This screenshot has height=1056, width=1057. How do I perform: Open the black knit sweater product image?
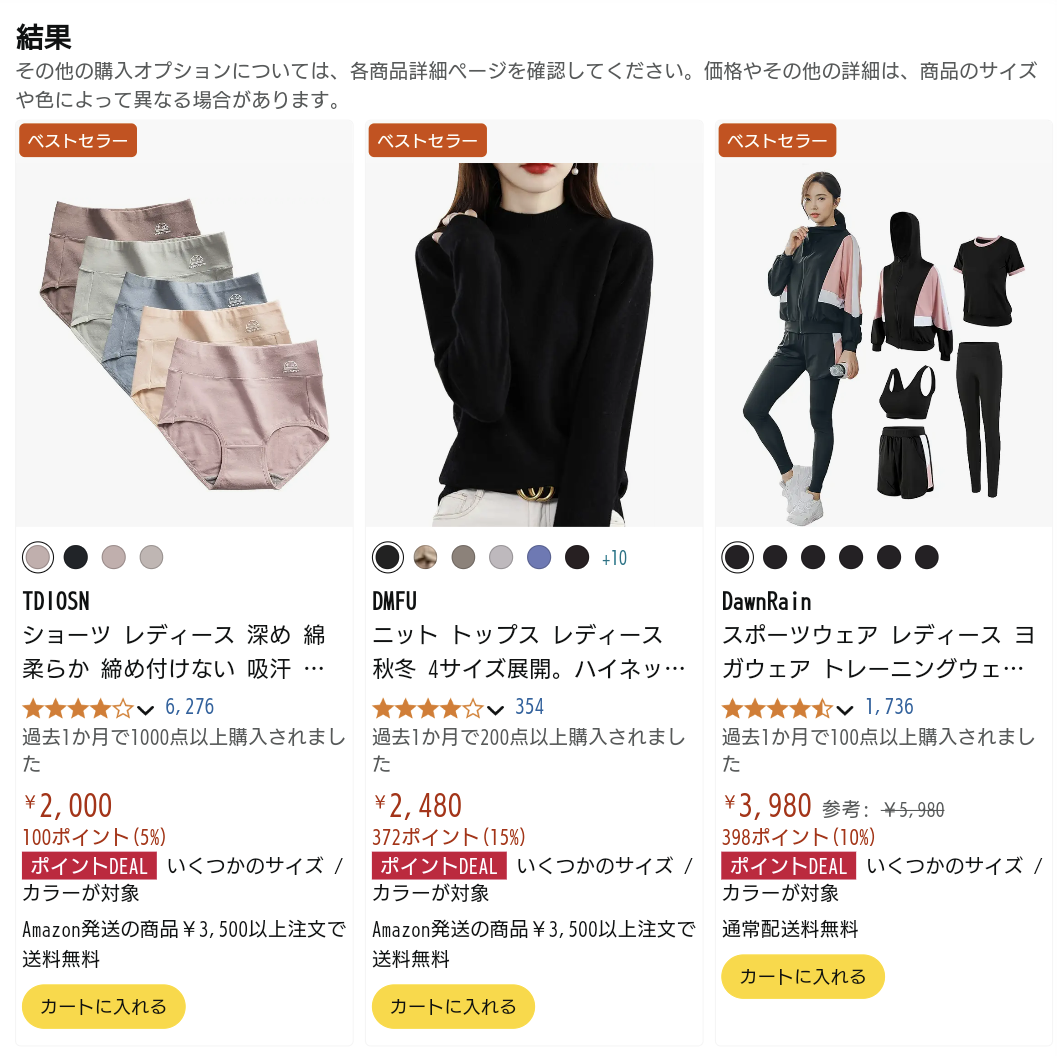coord(534,344)
